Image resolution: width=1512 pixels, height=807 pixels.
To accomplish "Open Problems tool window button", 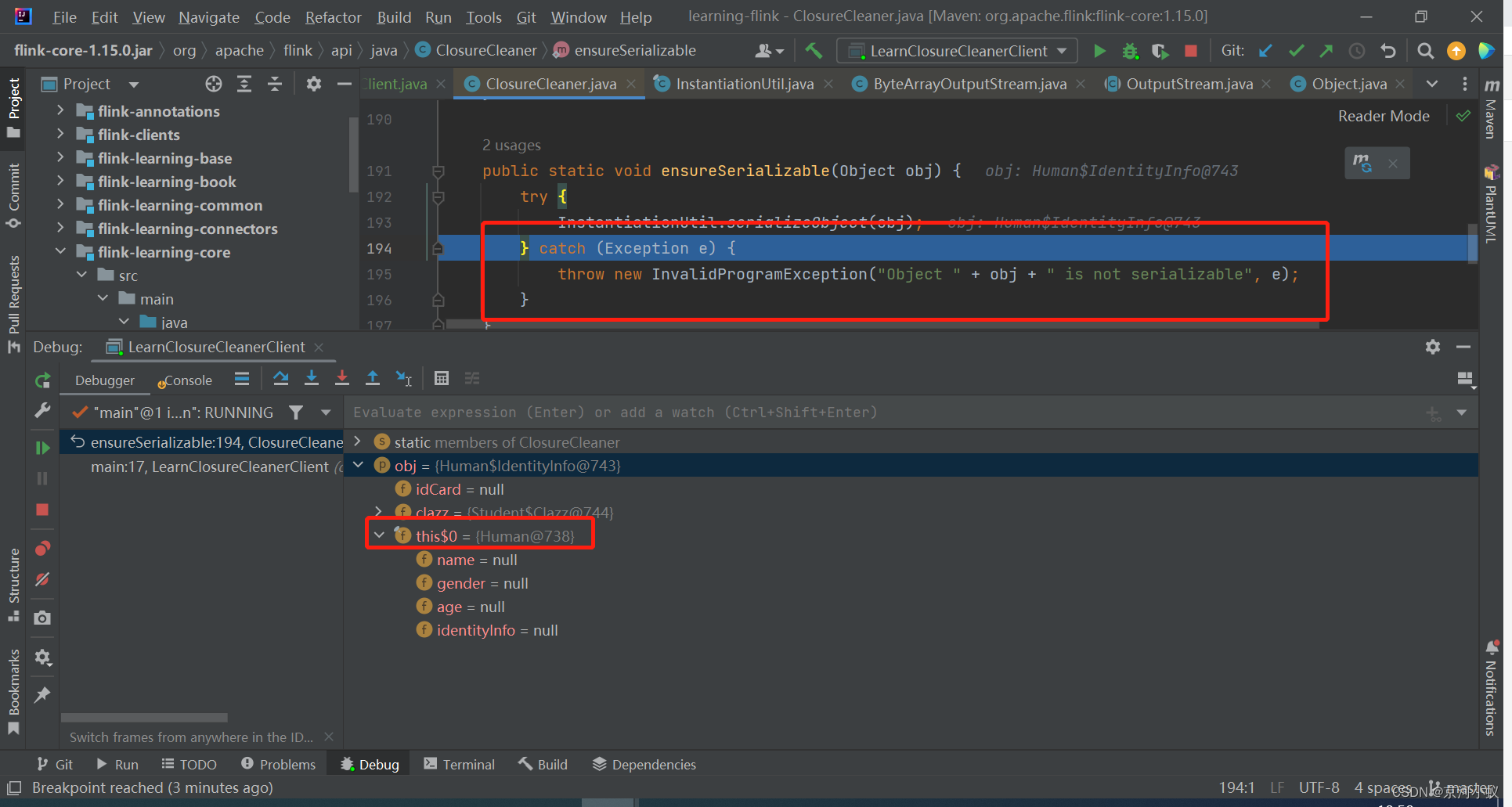I will (x=279, y=764).
